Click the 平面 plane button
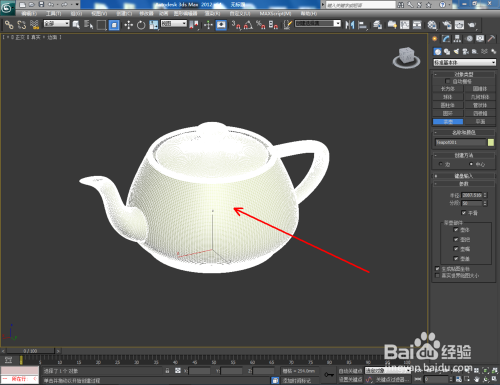Image resolution: width=500 pixels, height=385 pixels. pos(480,122)
